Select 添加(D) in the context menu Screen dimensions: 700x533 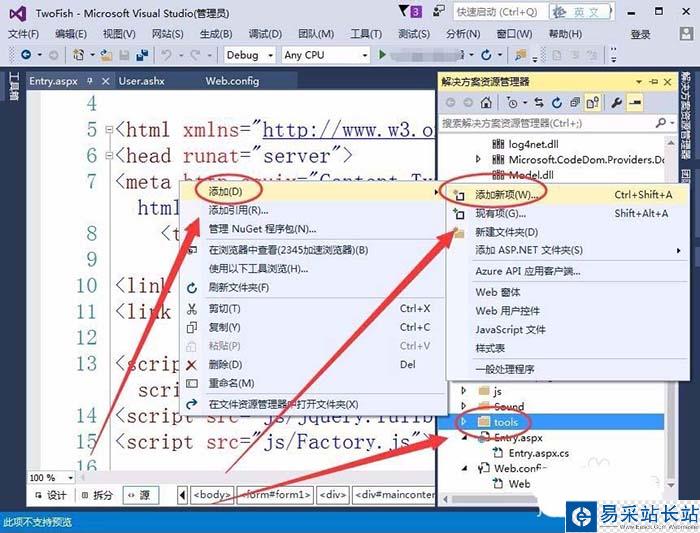pyautogui.click(x=313, y=192)
